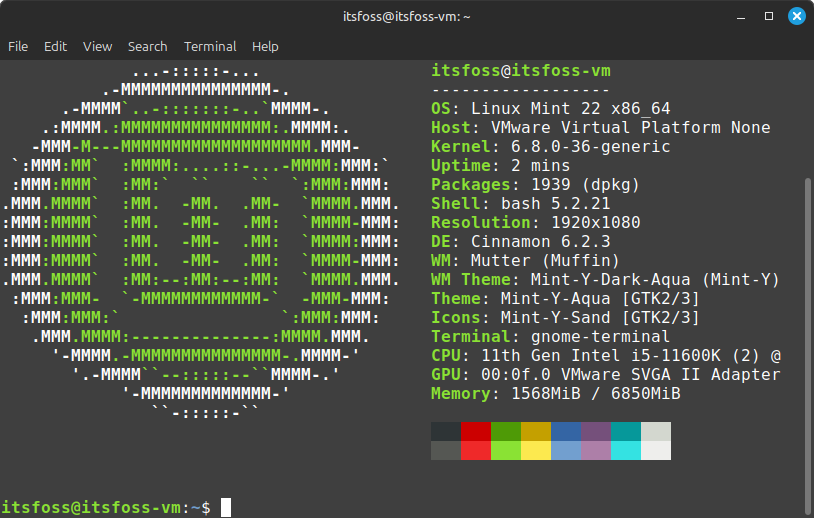Click the Uptime line '2 mins'

[500, 166]
